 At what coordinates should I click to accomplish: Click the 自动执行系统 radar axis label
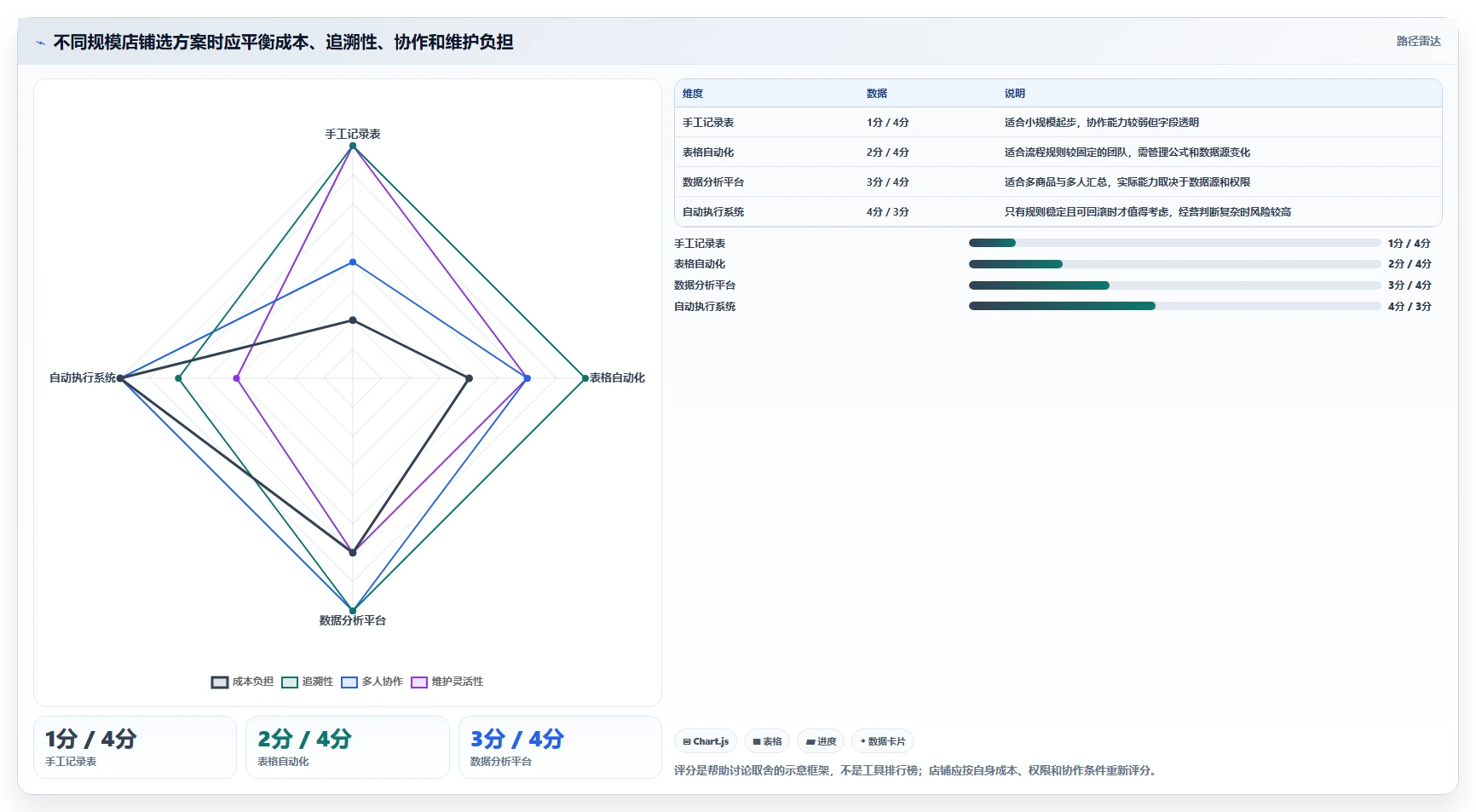83,377
